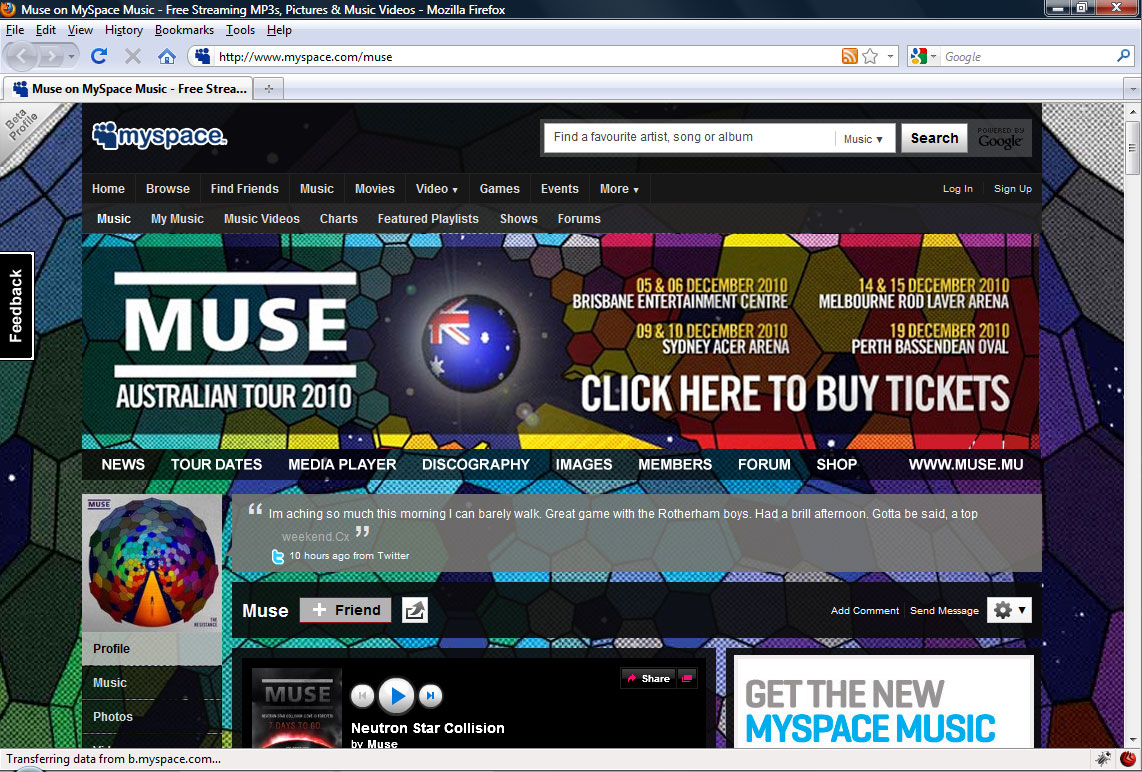Click the scrollbar up arrow
This screenshot has height=772, width=1142.
click(x=1133, y=111)
